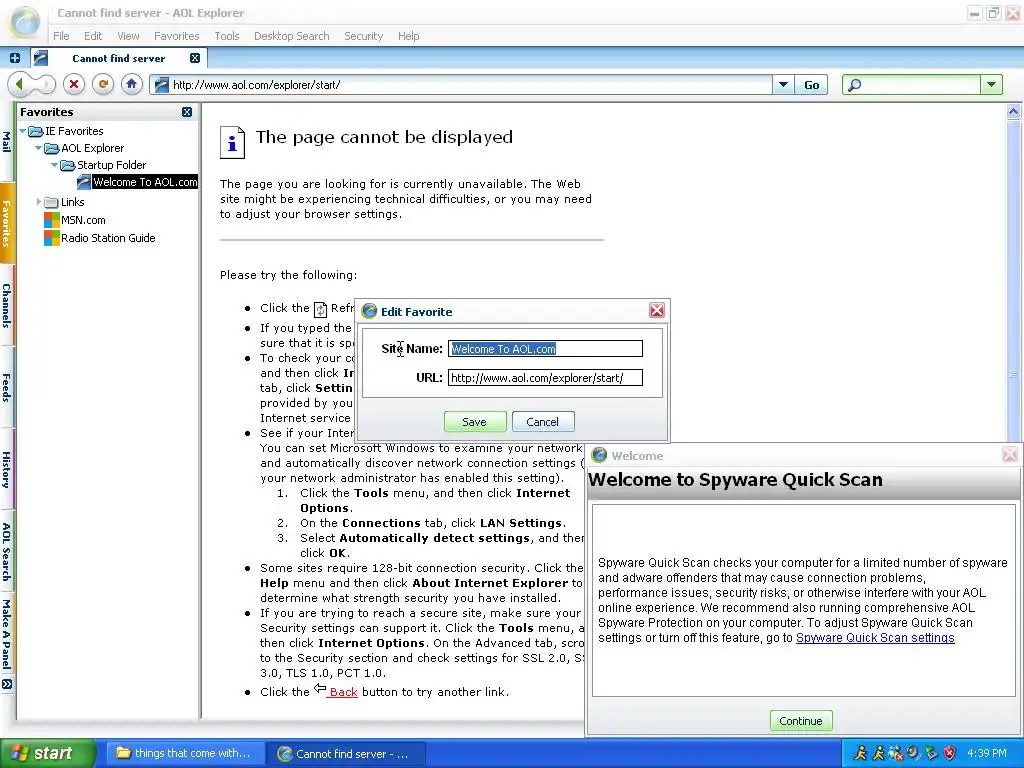Click the first AIM running man tray icon

click(860, 754)
